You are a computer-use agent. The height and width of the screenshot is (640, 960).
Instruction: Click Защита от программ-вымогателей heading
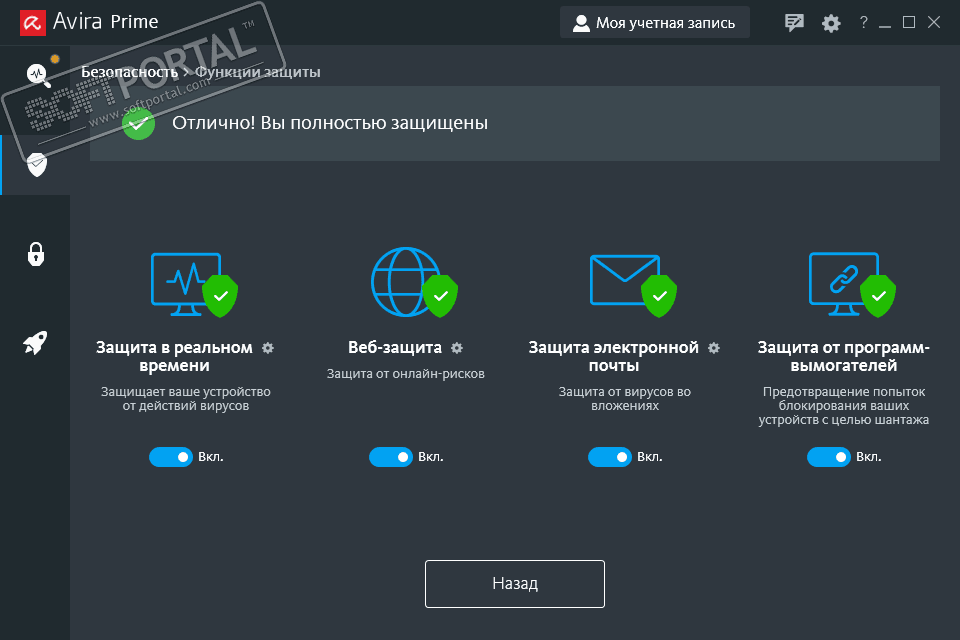click(844, 356)
